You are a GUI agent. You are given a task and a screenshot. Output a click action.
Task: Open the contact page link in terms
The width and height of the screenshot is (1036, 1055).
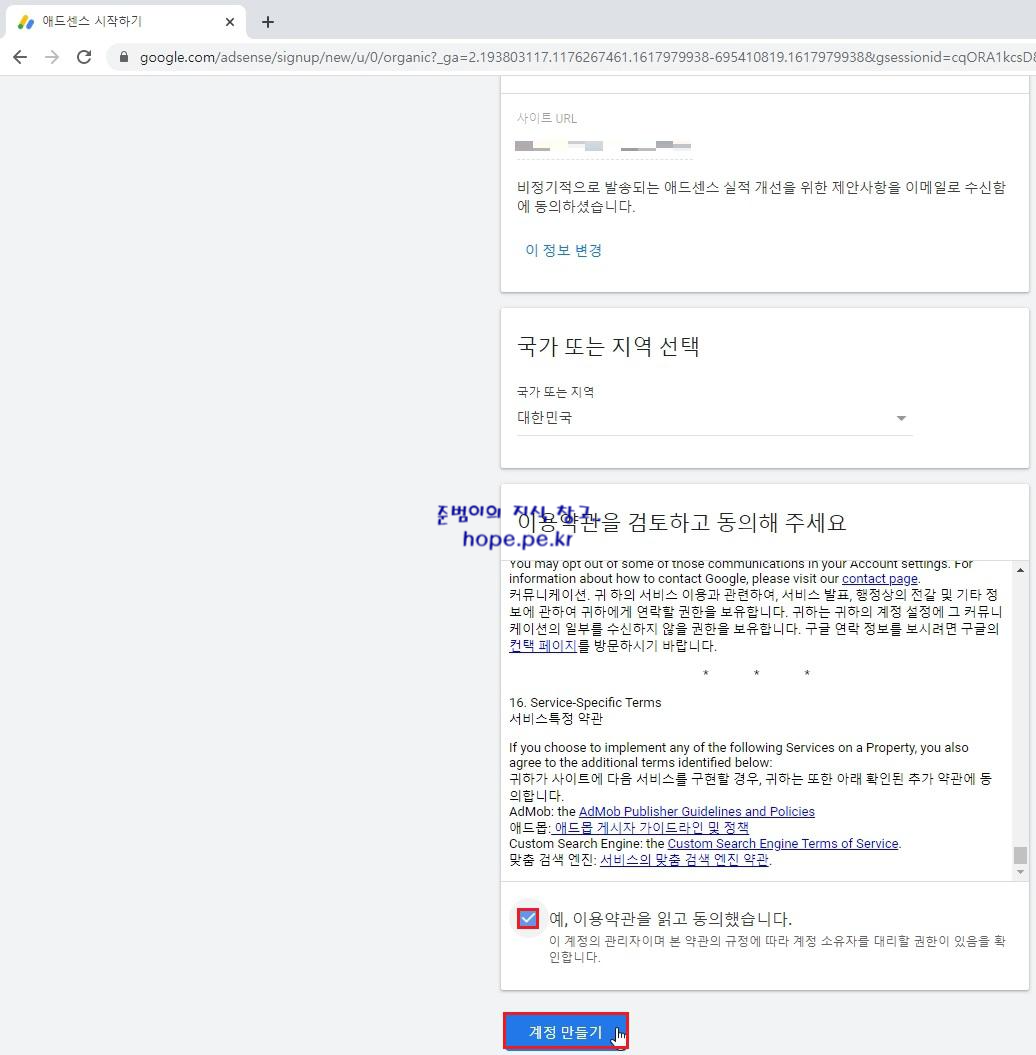[879, 579]
